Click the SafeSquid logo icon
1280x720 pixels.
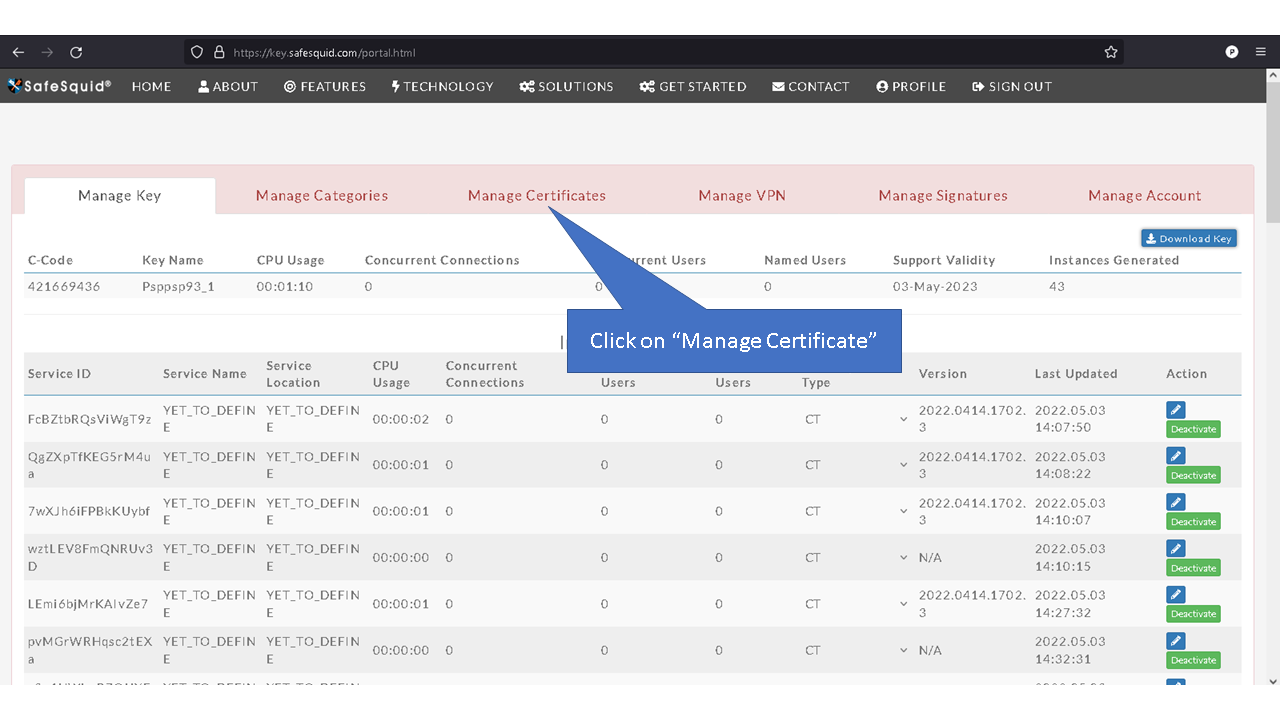tap(16, 86)
